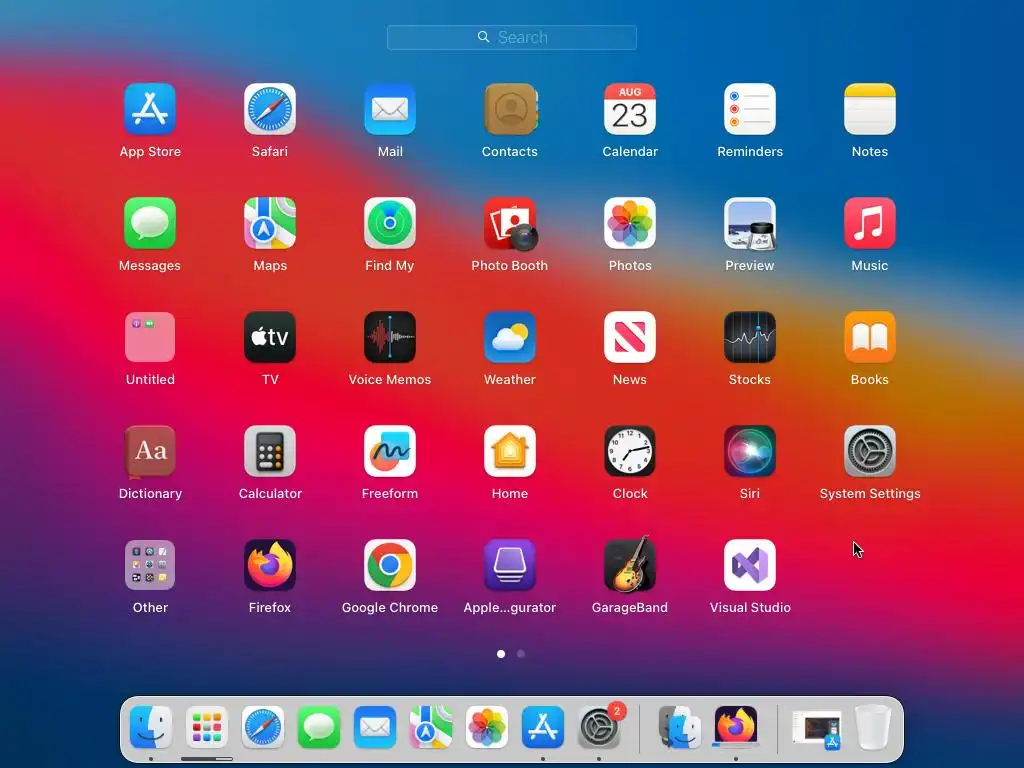Open the Home app

click(x=510, y=451)
